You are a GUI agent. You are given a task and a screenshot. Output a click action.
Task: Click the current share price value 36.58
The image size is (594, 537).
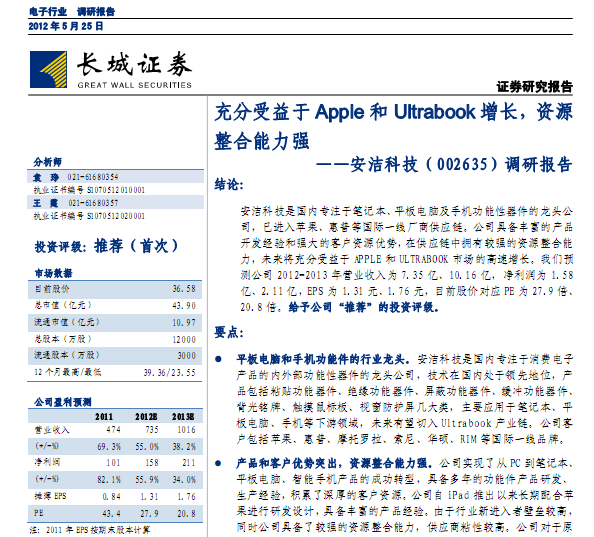(184, 289)
